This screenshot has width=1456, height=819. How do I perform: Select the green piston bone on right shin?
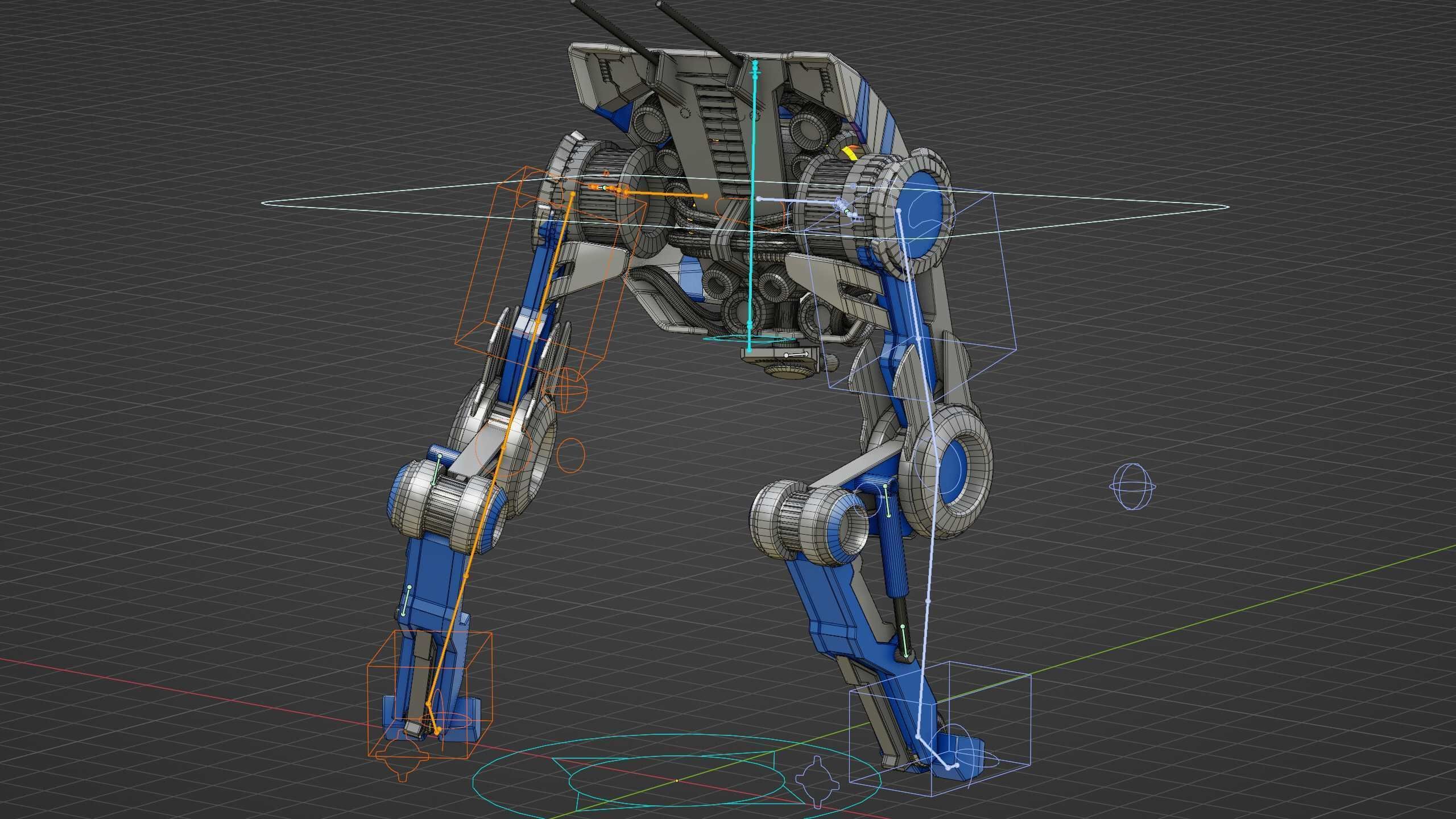coord(904,640)
